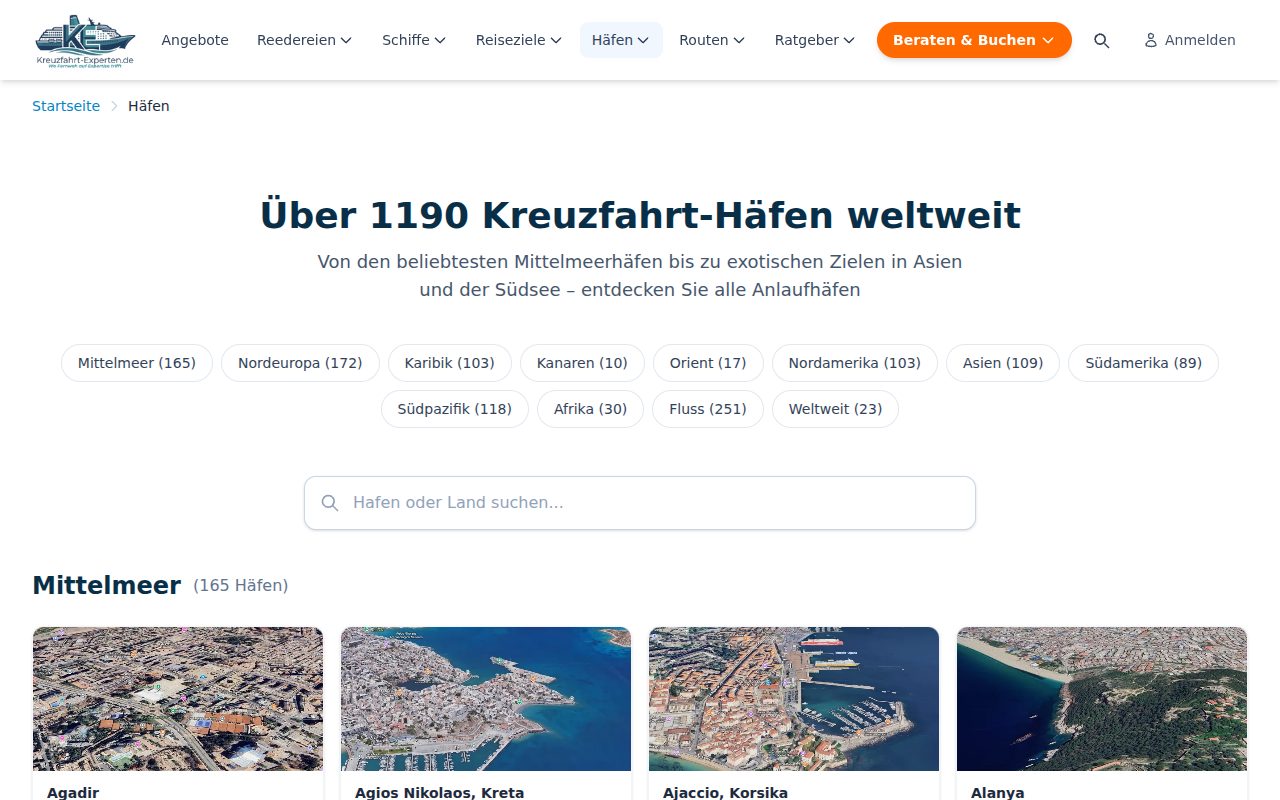Screen dimensions: 1280x800
Task: Choose the Fluss (251) region chip
Action: coord(708,409)
